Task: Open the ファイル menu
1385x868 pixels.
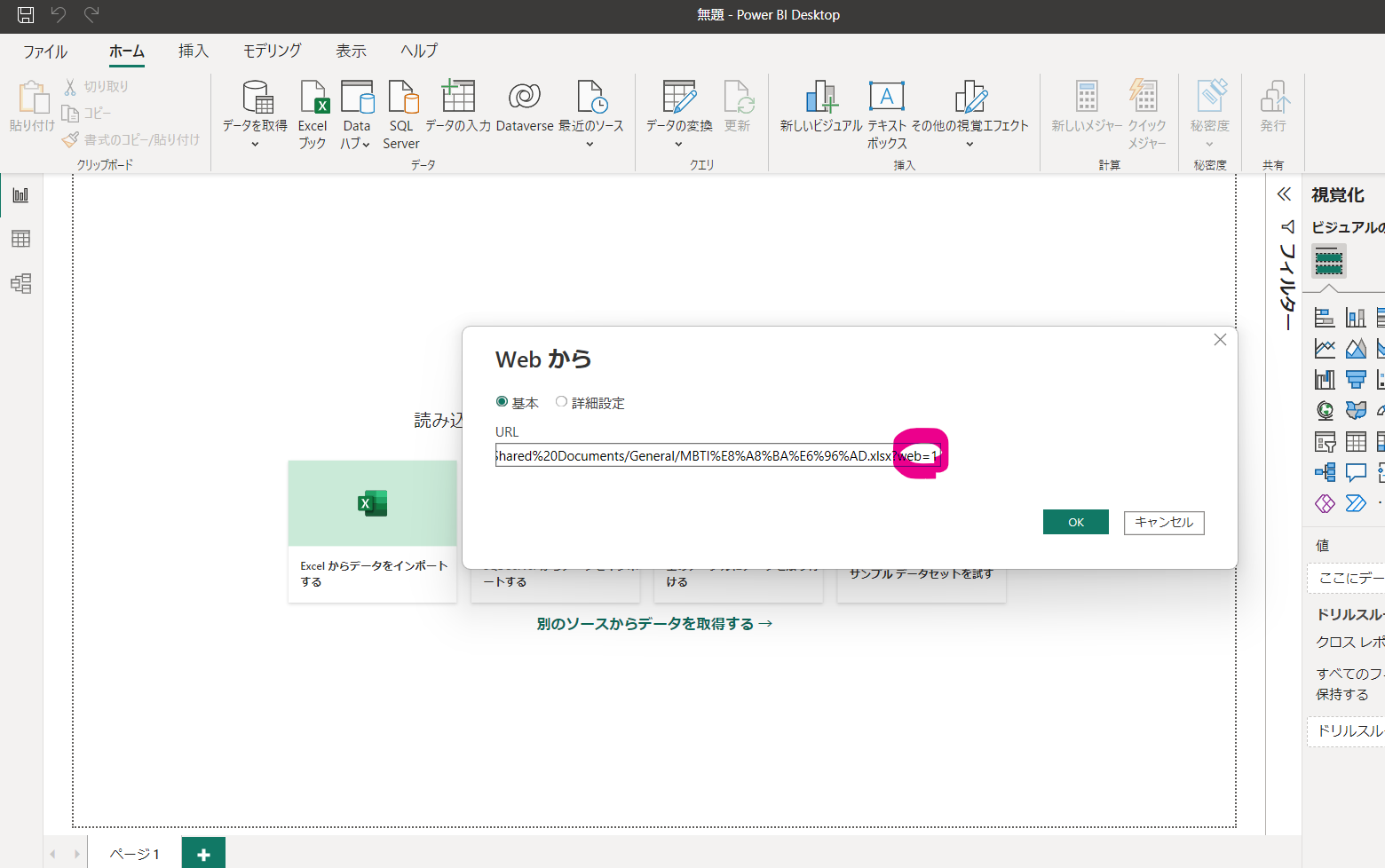Action: pyautogui.click(x=45, y=51)
